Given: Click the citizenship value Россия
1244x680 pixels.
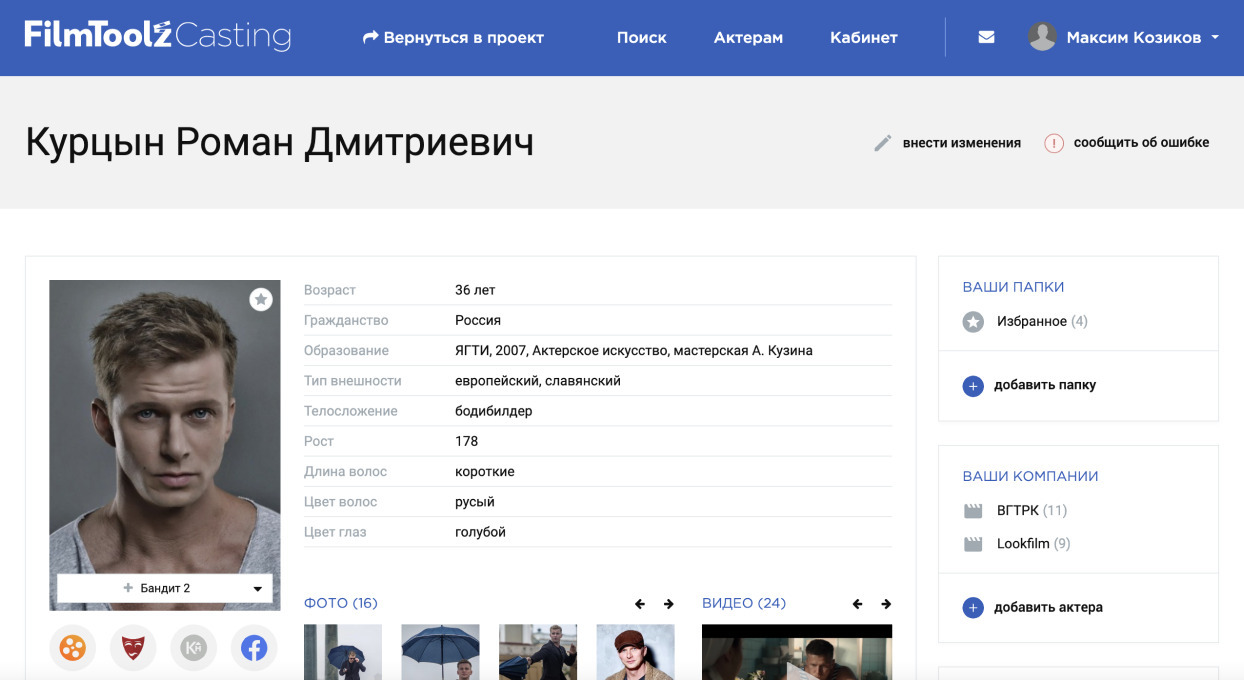Looking at the screenshot, I should [478, 321].
